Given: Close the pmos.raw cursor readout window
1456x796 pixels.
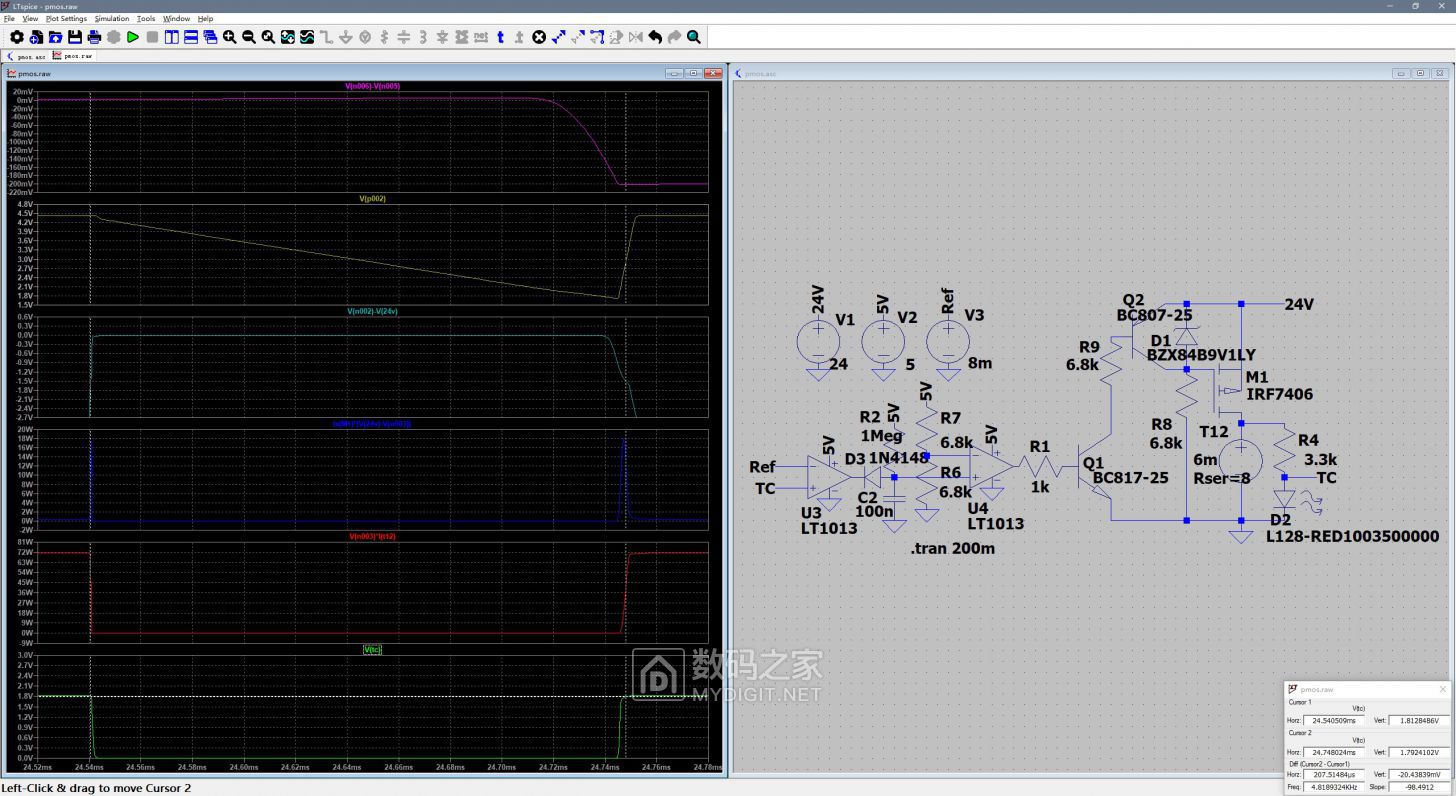Looking at the screenshot, I should point(1442,689).
